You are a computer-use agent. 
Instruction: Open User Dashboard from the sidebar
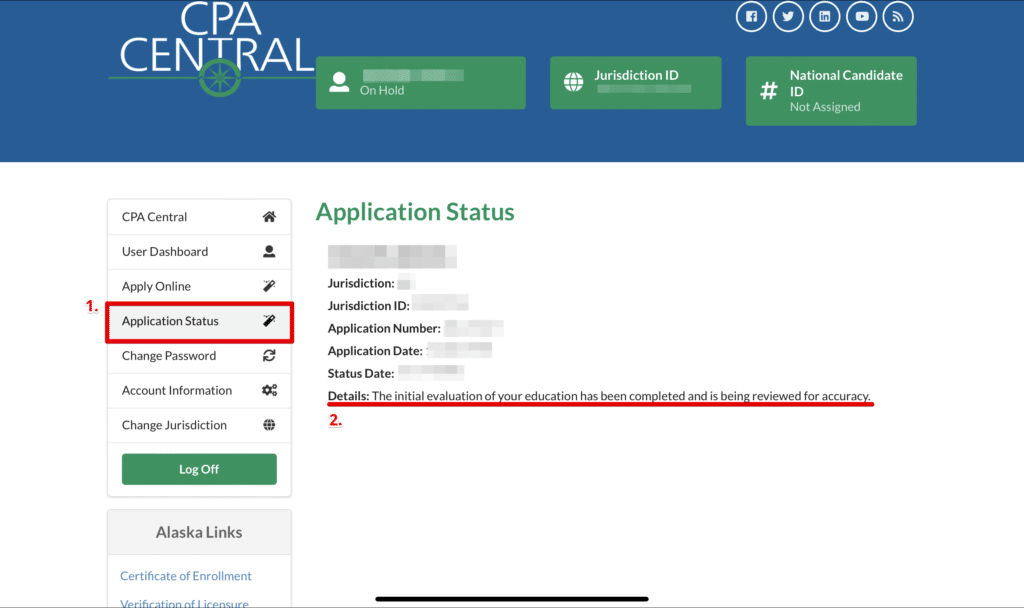click(x=199, y=251)
